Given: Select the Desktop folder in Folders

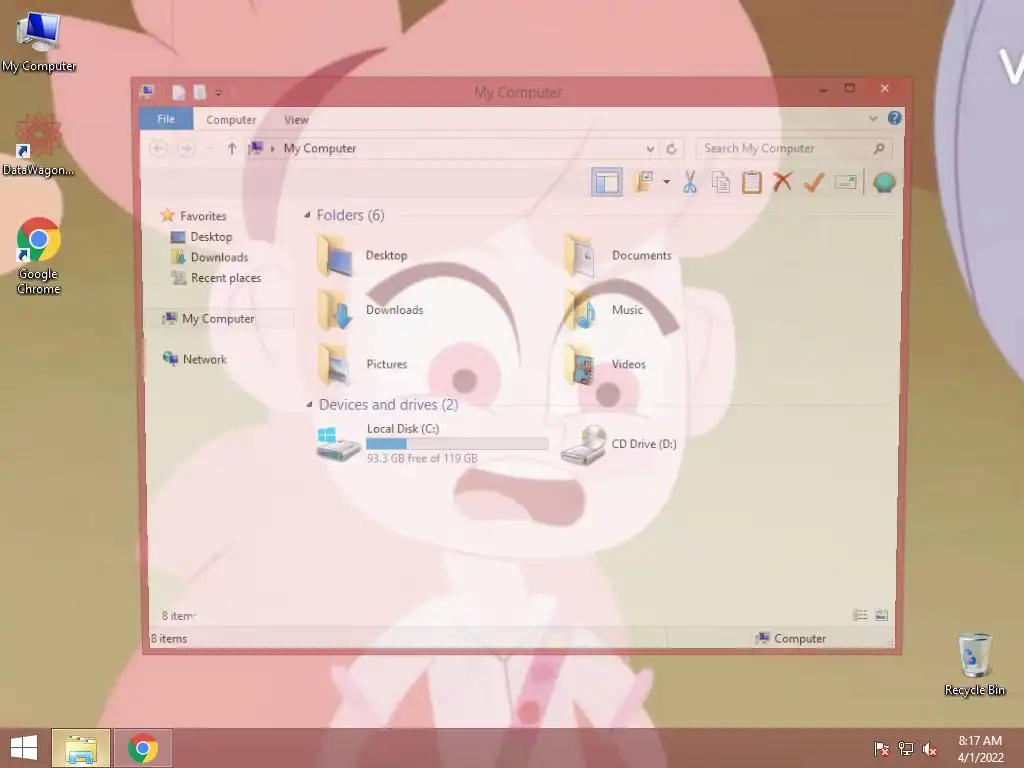Looking at the screenshot, I should tap(362, 255).
